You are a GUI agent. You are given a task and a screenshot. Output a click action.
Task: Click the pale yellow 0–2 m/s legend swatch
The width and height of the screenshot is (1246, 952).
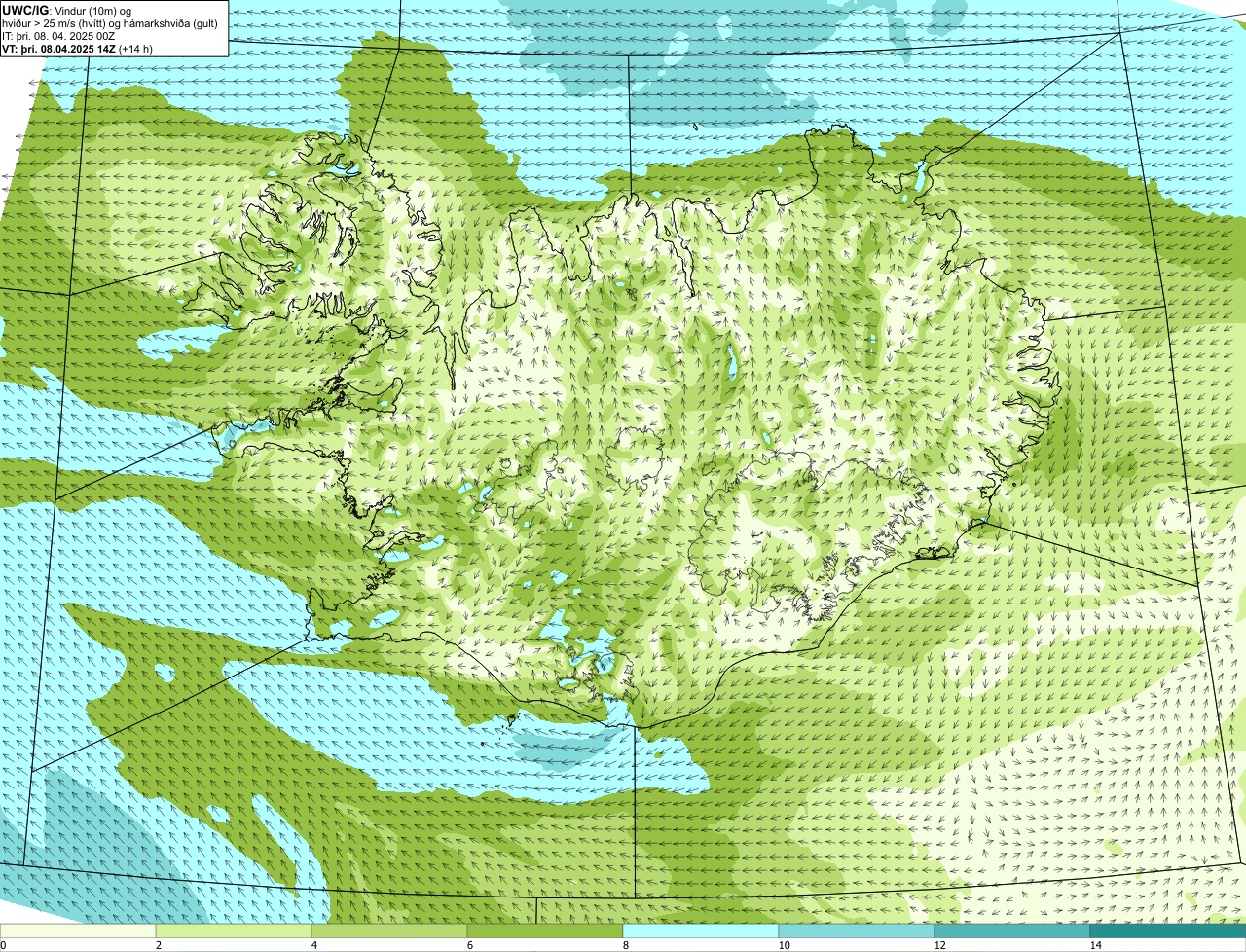click(78, 931)
